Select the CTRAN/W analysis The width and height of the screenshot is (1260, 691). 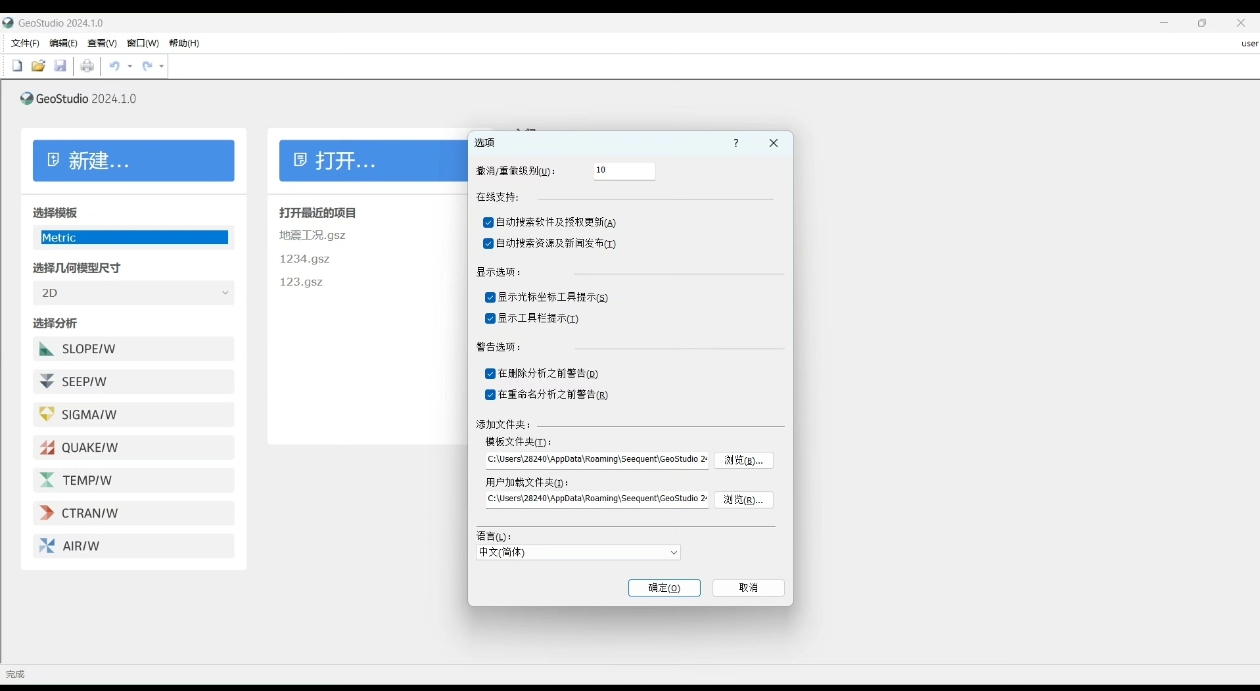pyautogui.click(x=133, y=513)
